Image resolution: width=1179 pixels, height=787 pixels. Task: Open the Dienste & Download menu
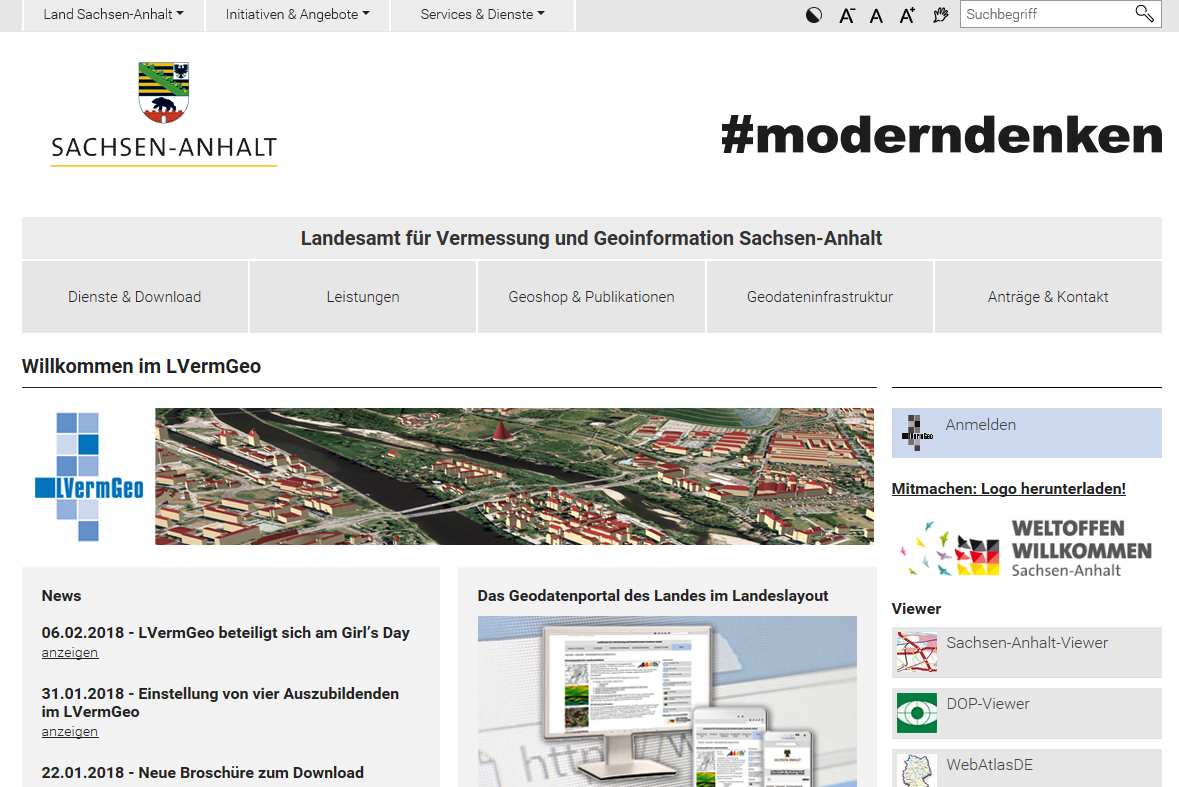(135, 297)
